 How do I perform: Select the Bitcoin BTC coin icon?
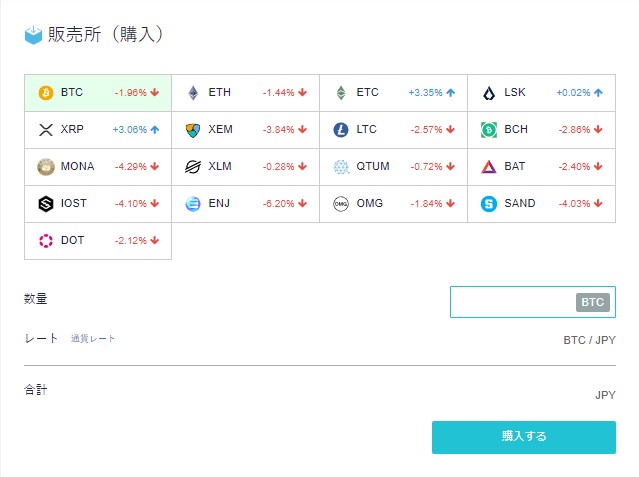[x=46, y=93]
